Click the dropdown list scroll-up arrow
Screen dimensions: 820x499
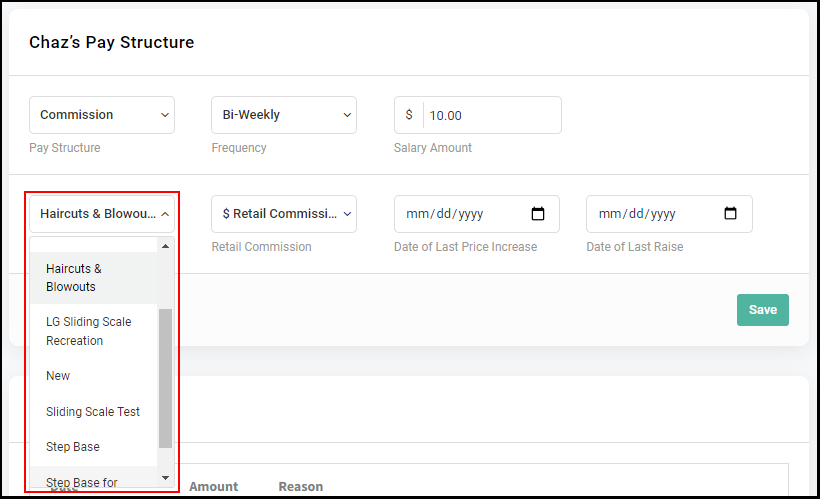[165, 246]
